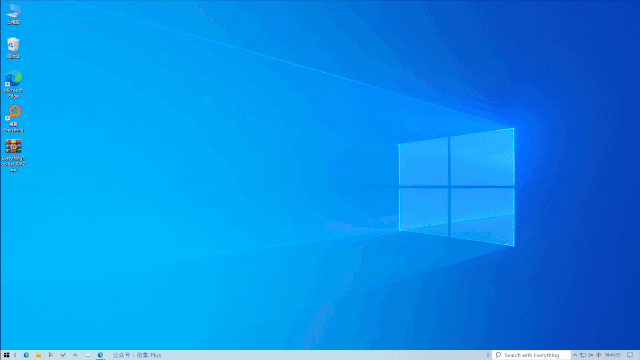Open the Windows Start menu

point(7,355)
